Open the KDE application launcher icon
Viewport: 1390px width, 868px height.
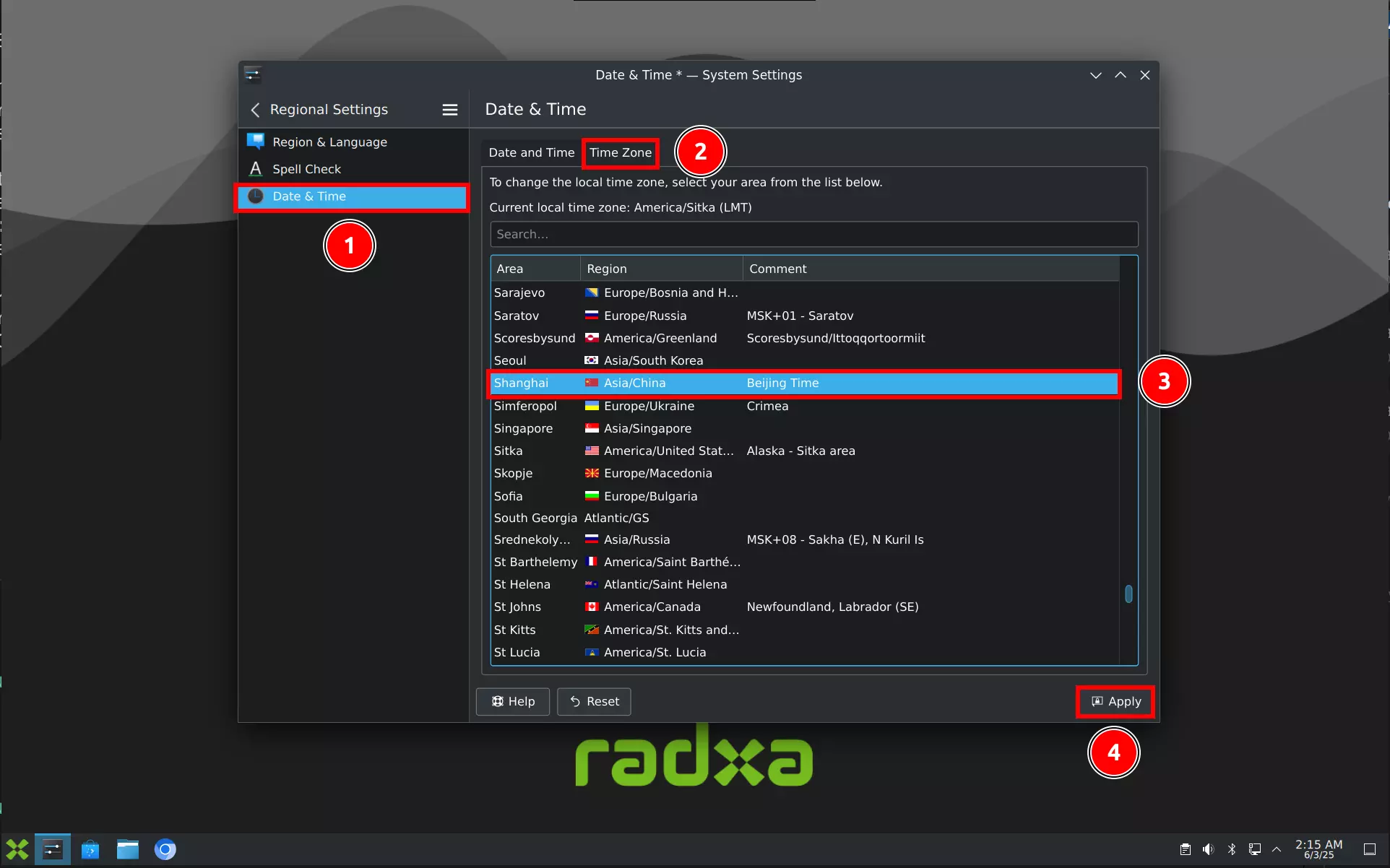17,849
